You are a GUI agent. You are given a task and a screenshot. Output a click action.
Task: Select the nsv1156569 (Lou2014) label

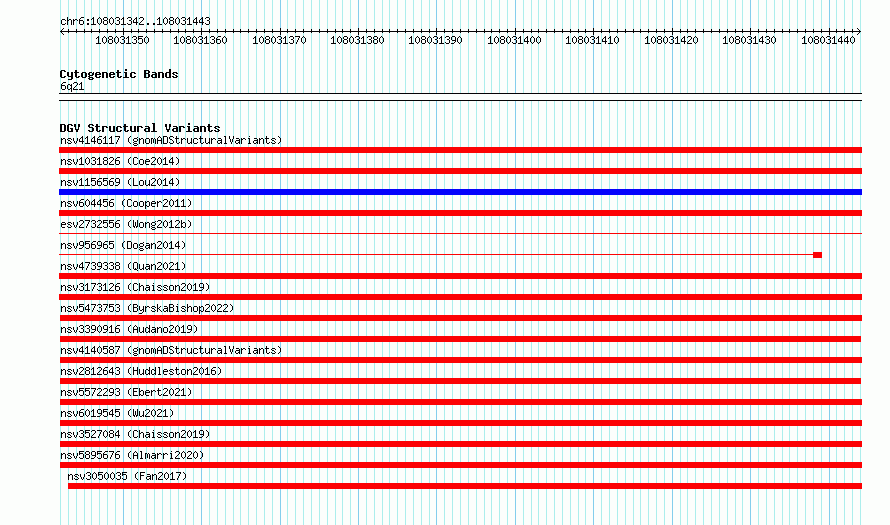click(x=120, y=182)
